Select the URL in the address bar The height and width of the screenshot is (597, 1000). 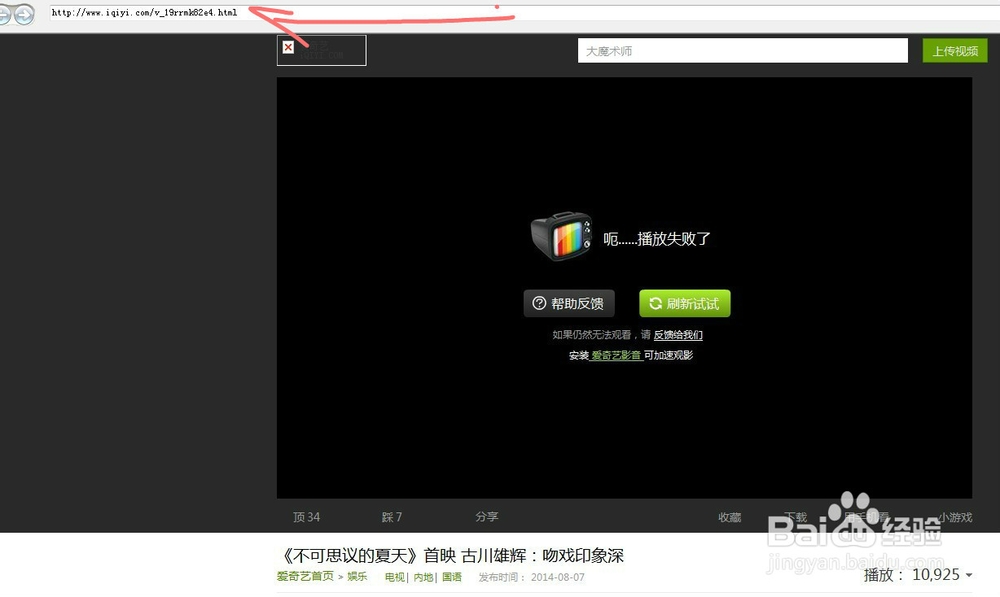(x=143, y=15)
